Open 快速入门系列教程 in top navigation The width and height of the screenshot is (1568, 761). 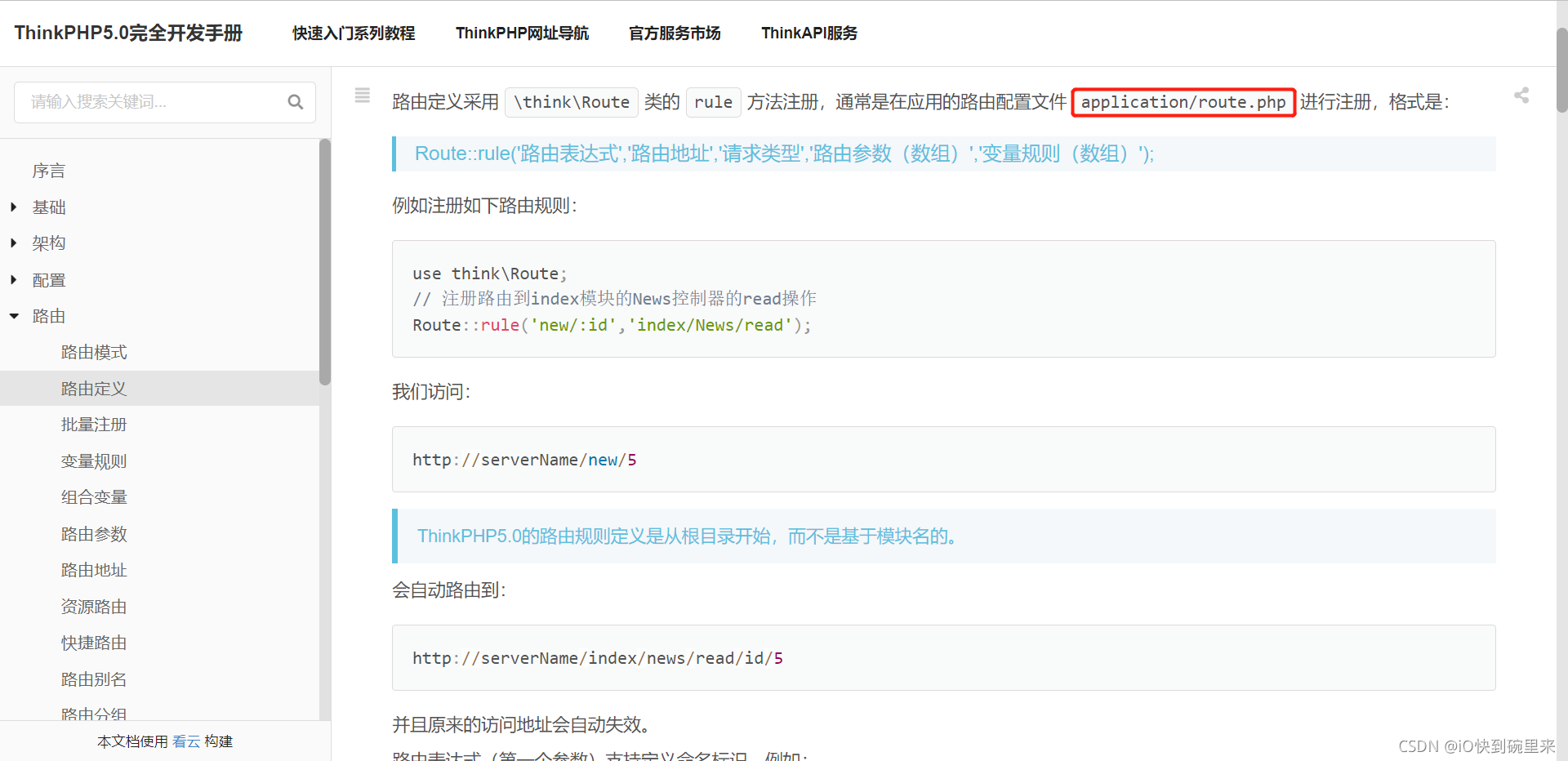point(354,33)
